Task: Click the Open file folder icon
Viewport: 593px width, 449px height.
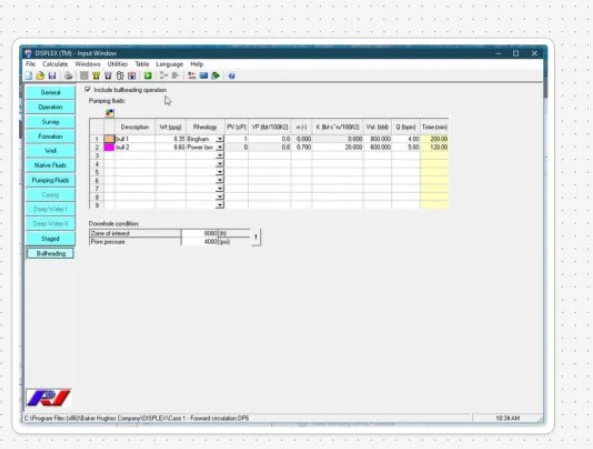Action: tap(40, 76)
